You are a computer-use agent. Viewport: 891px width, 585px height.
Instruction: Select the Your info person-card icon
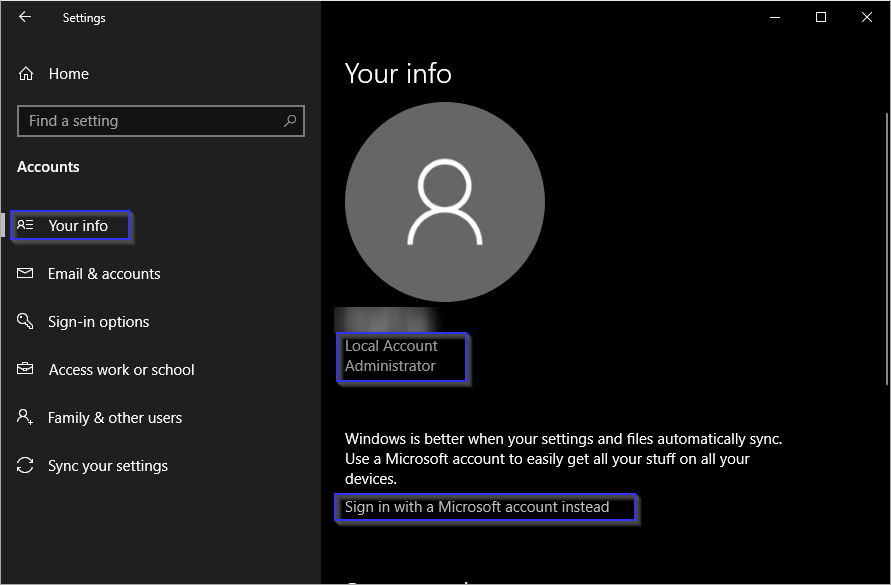tap(26, 226)
